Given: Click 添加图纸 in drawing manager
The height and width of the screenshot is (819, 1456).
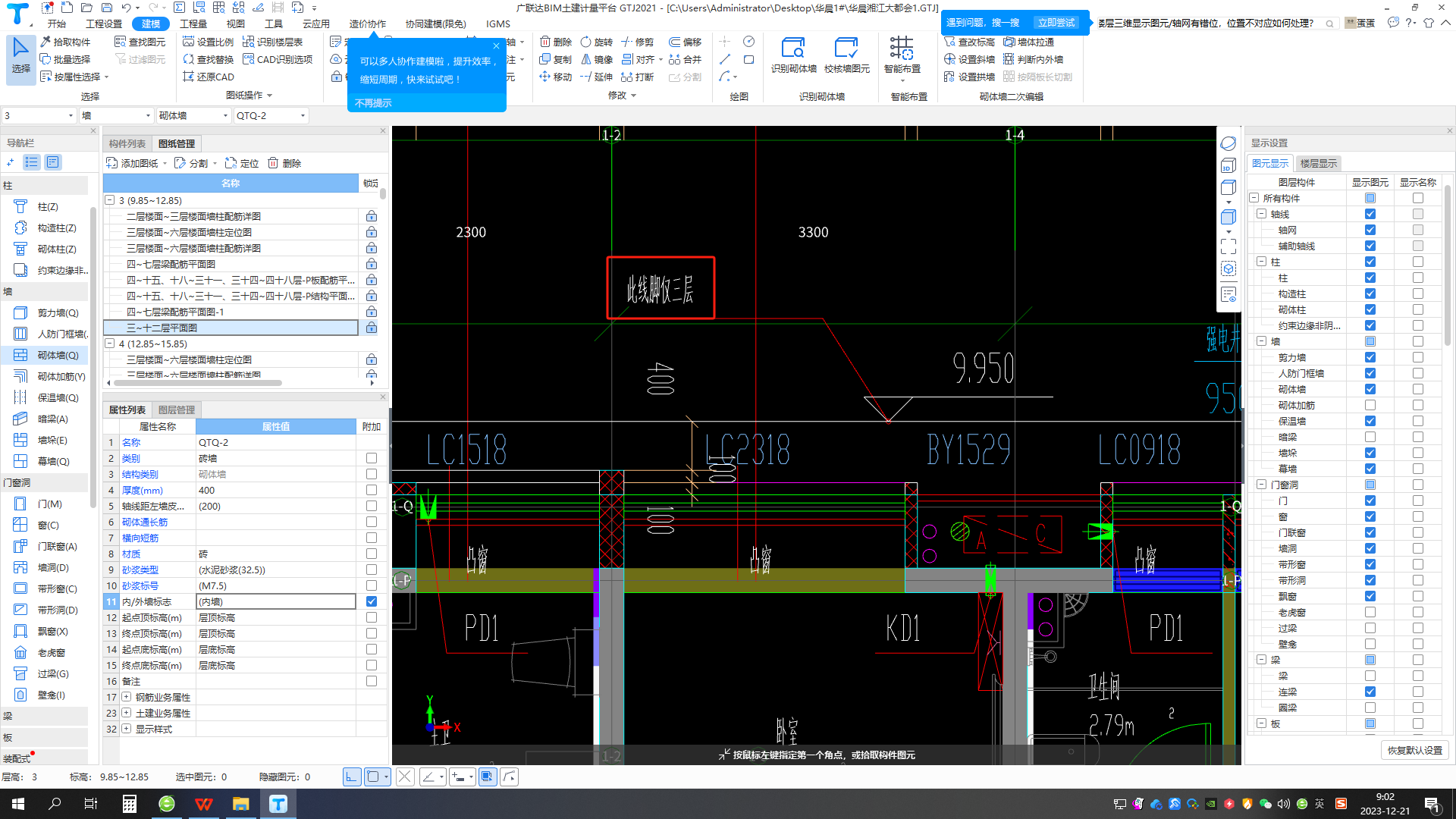Looking at the screenshot, I should pos(133,163).
